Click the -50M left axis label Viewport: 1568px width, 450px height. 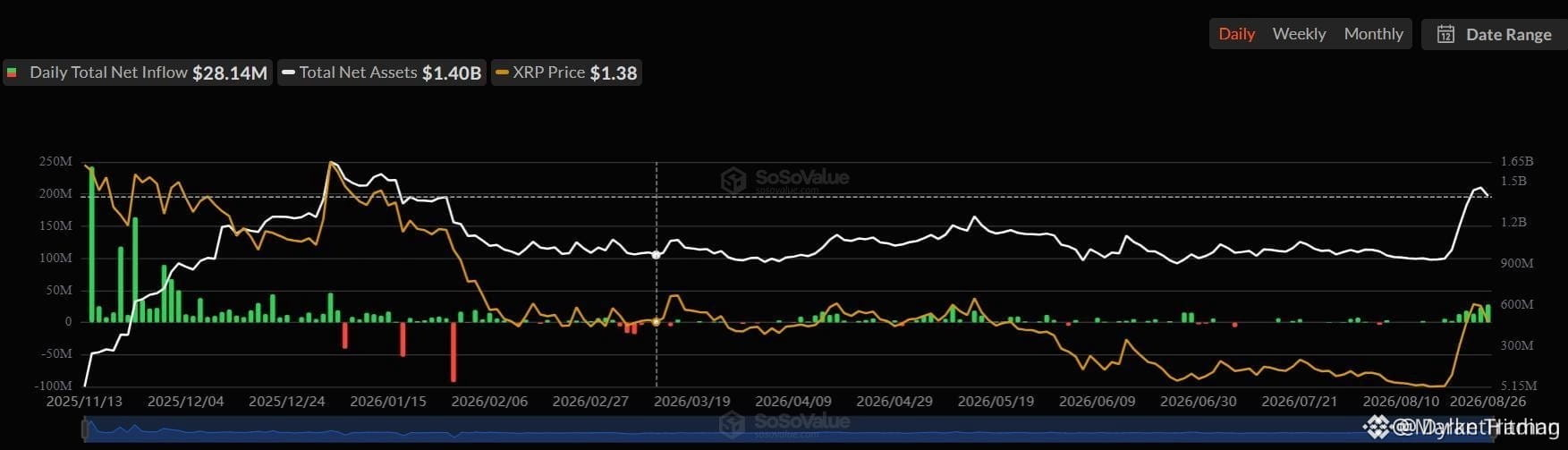[x=56, y=353]
